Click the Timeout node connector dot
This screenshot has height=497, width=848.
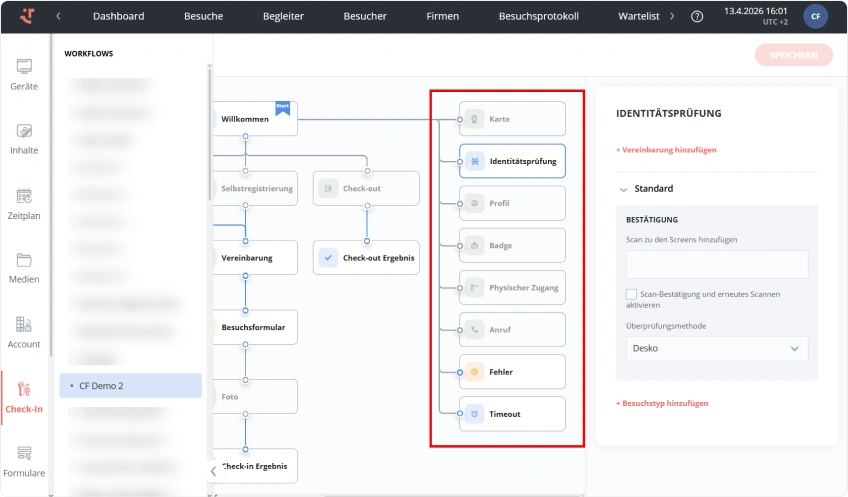(x=460, y=414)
